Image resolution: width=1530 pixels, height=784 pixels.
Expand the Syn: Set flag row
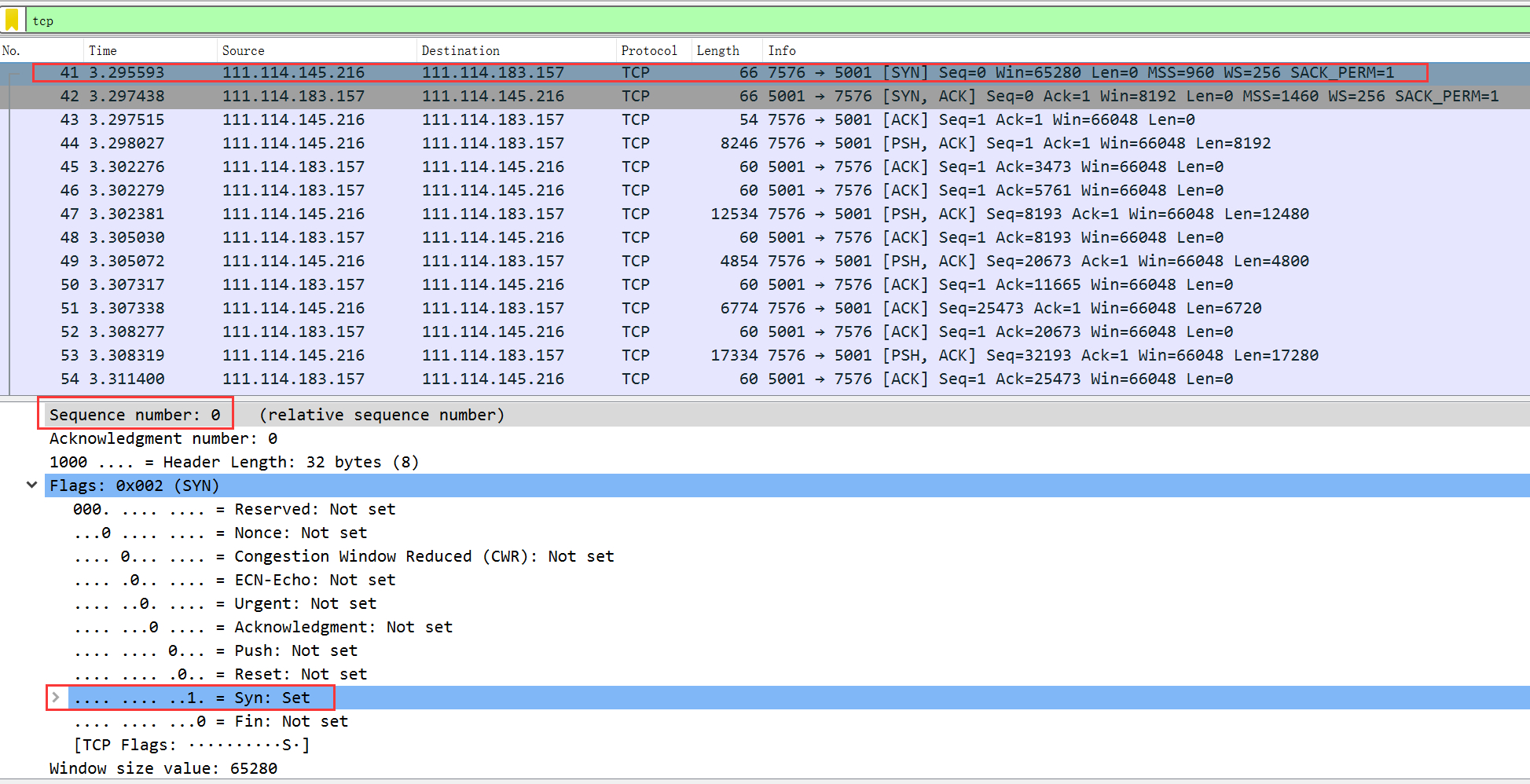coord(56,697)
